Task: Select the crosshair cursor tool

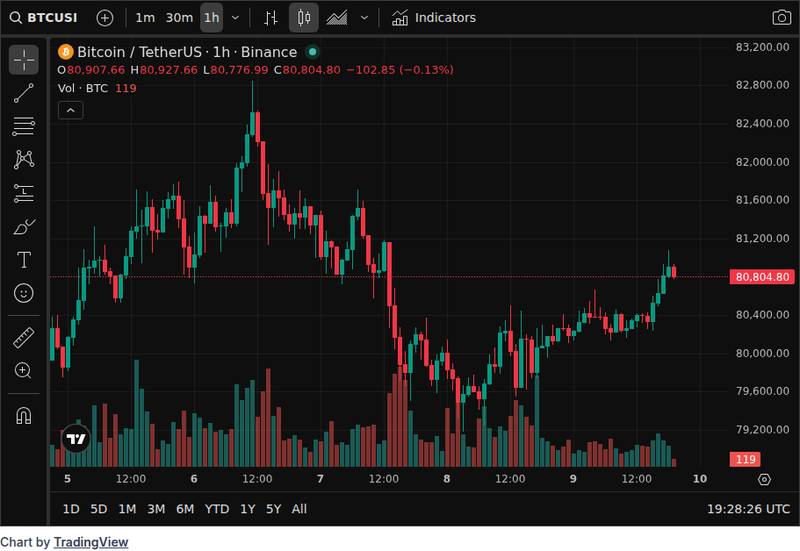Action: tap(23, 60)
